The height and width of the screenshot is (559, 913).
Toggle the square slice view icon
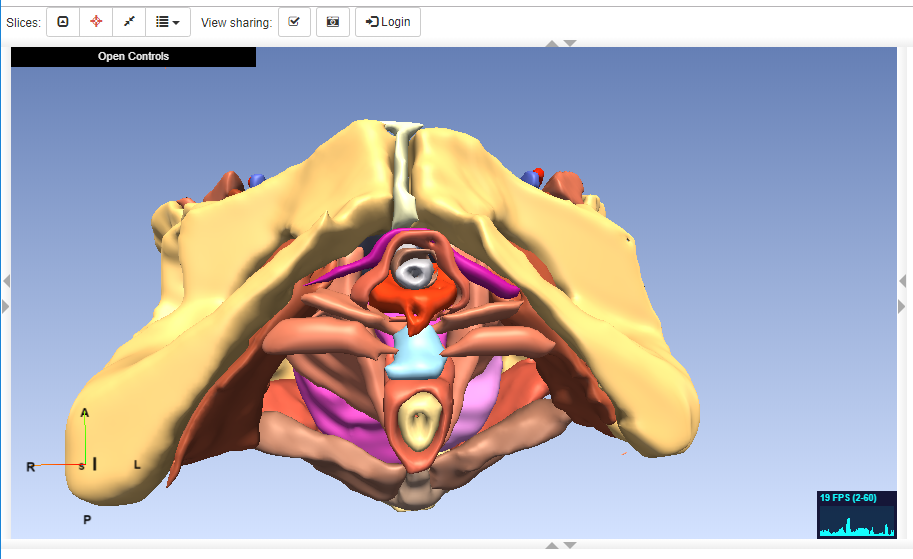point(63,22)
